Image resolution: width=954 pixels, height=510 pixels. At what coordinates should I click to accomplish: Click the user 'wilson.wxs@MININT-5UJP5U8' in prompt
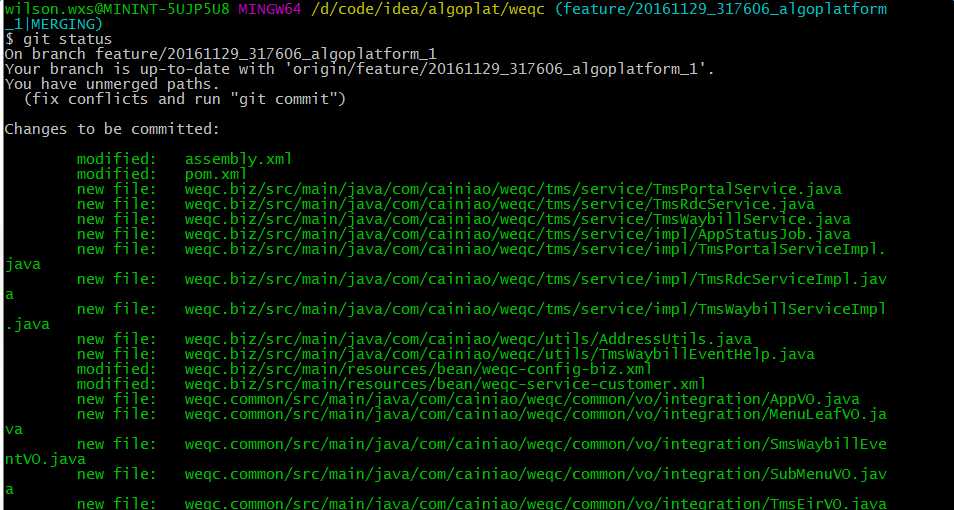click(x=117, y=9)
